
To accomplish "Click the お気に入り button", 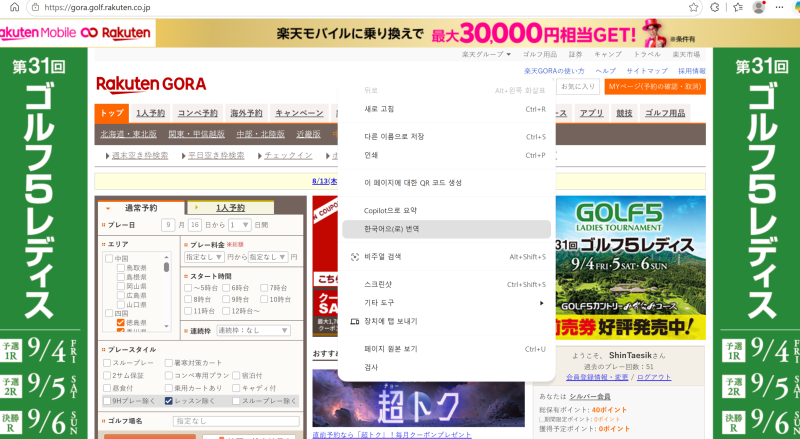I will click(578, 87).
